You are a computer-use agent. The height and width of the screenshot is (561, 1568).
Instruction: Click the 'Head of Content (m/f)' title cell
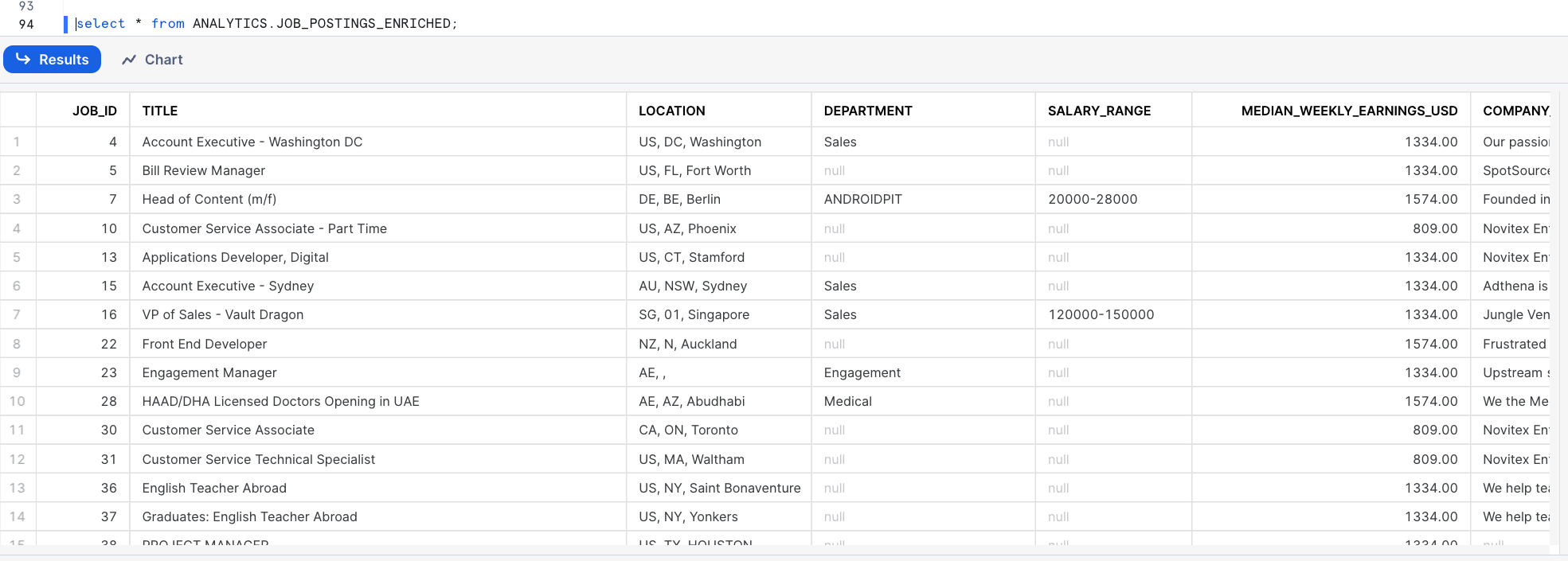[x=209, y=200]
